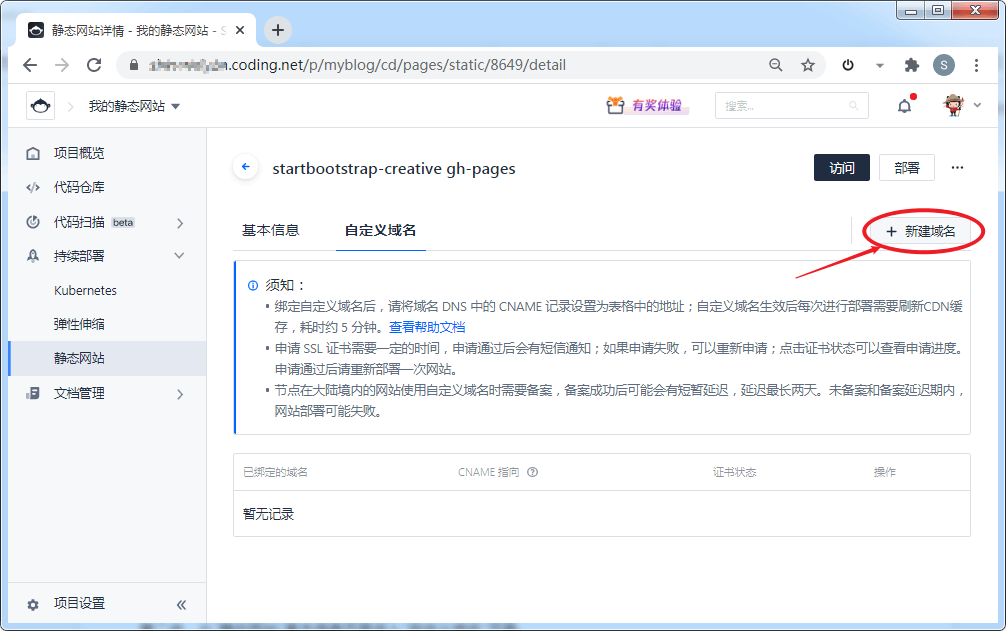Open the 我的静态网站 project dropdown

(134, 106)
